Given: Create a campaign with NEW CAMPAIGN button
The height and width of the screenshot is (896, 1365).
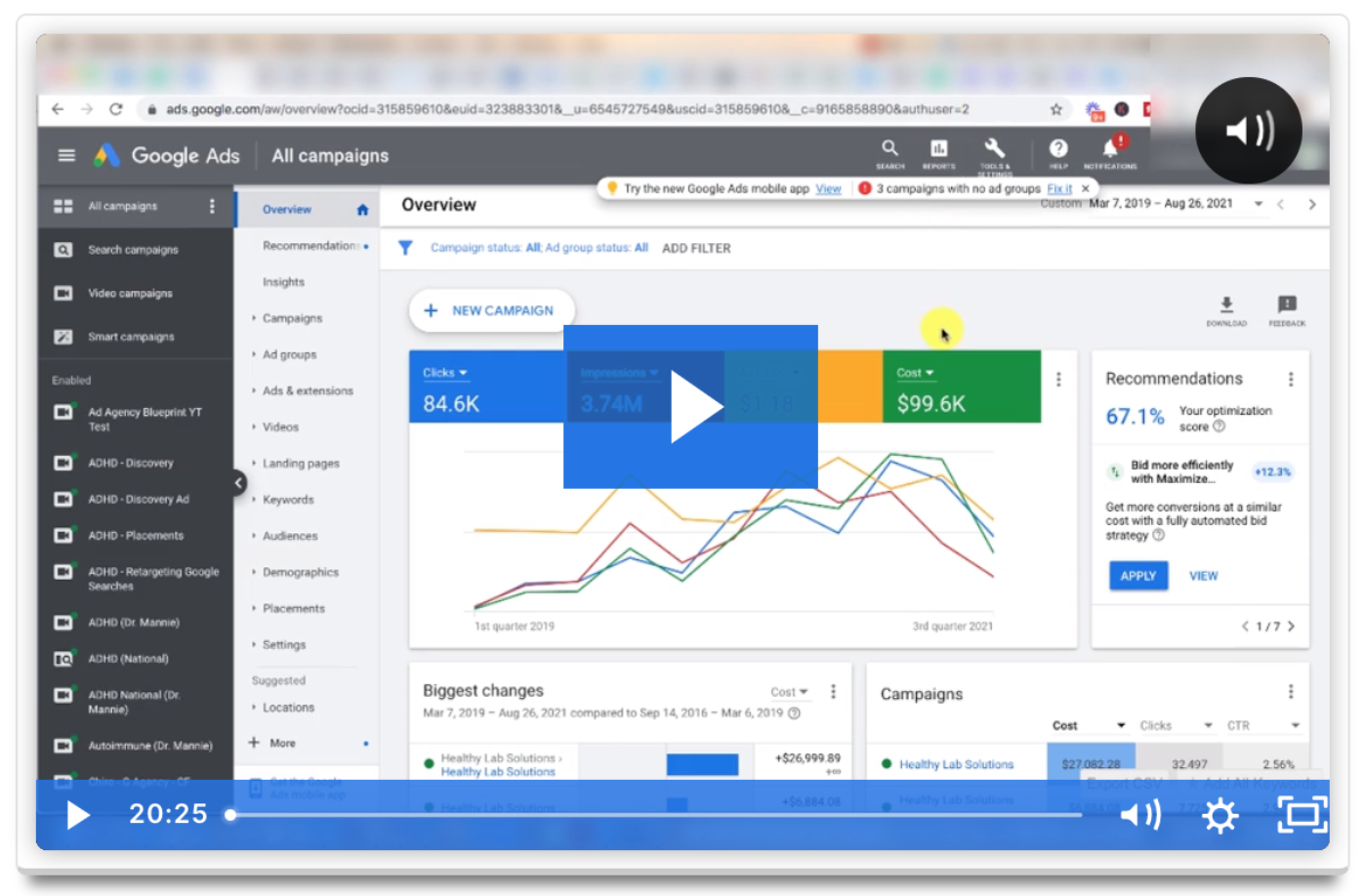Looking at the screenshot, I should (x=491, y=310).
